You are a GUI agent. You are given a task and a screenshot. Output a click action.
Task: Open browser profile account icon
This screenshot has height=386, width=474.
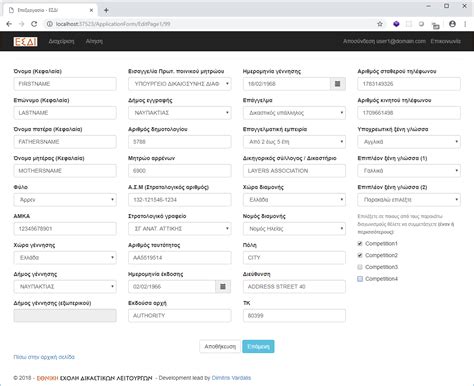452,24
